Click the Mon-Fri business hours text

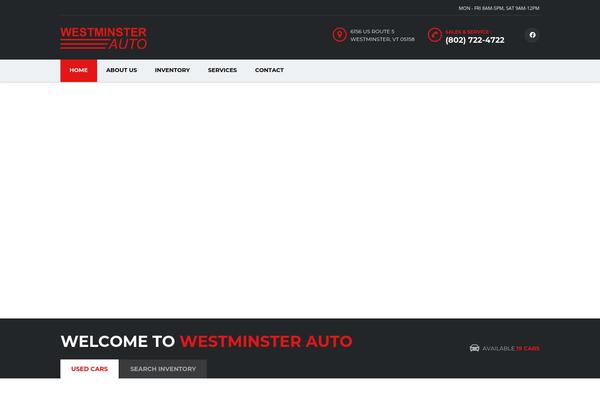[499, 8]
